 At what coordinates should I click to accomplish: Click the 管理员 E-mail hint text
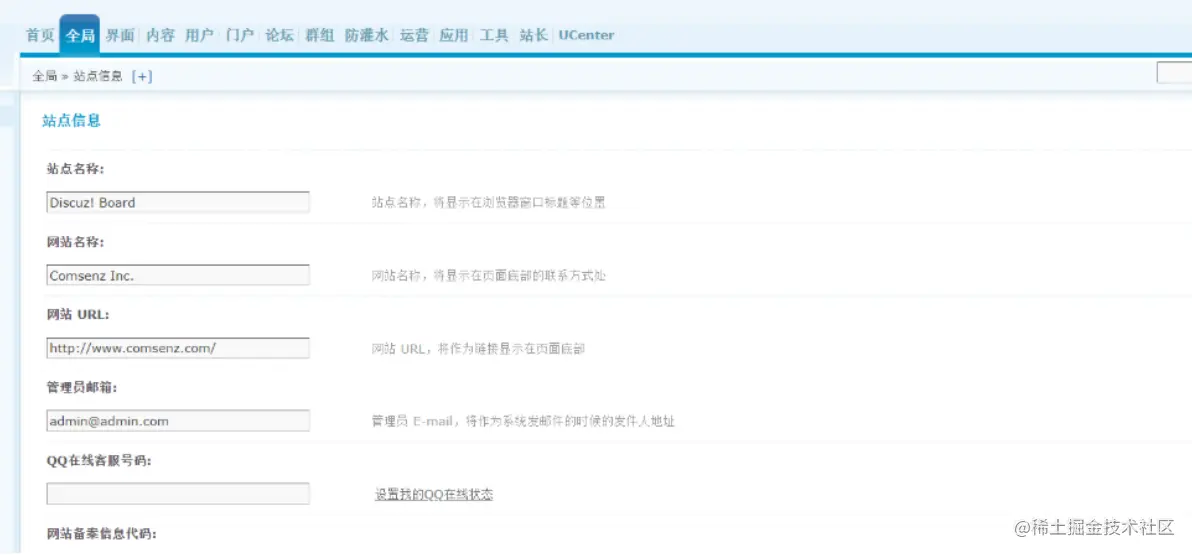pos(523,421)
